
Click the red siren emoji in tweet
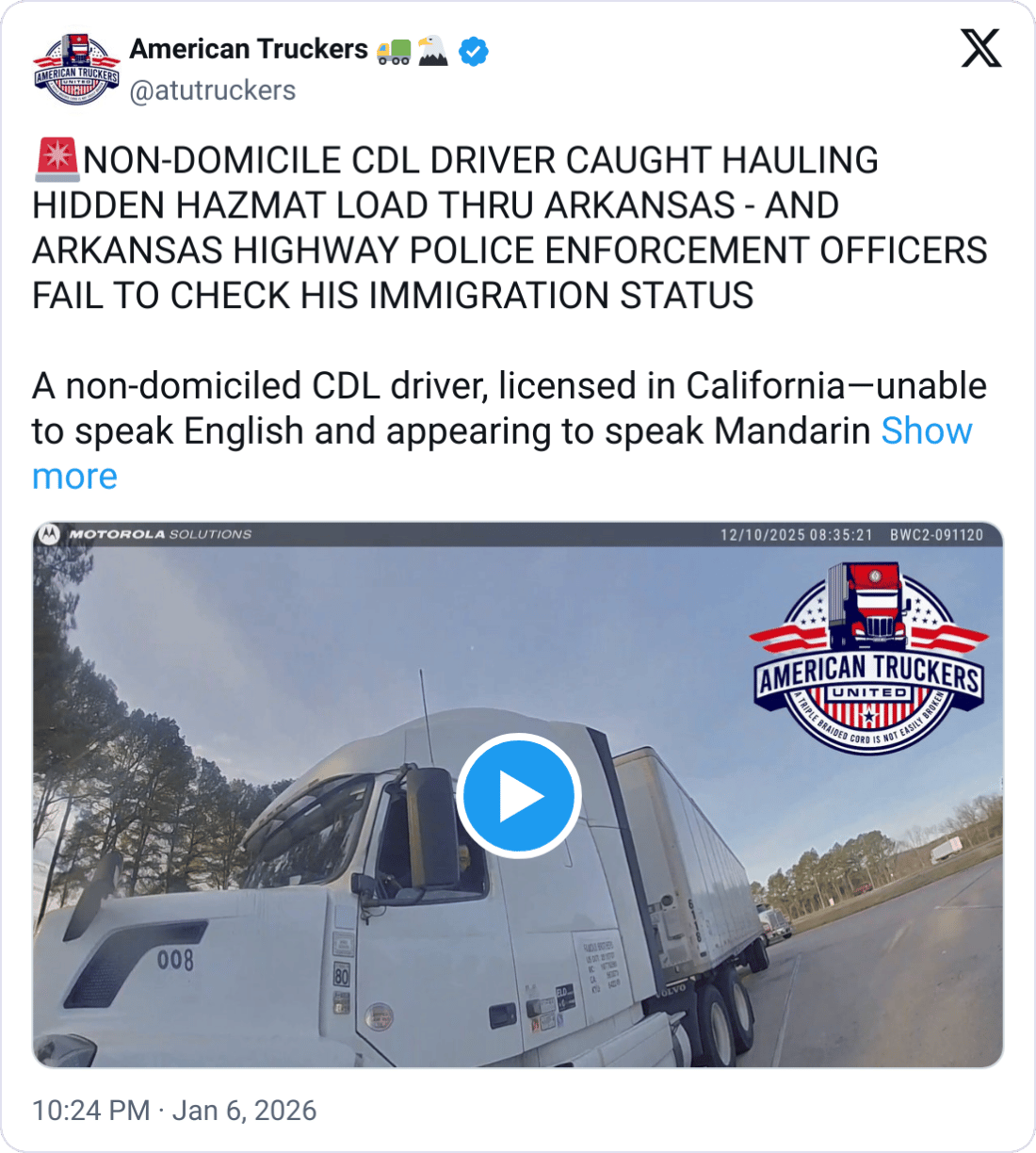57,159
